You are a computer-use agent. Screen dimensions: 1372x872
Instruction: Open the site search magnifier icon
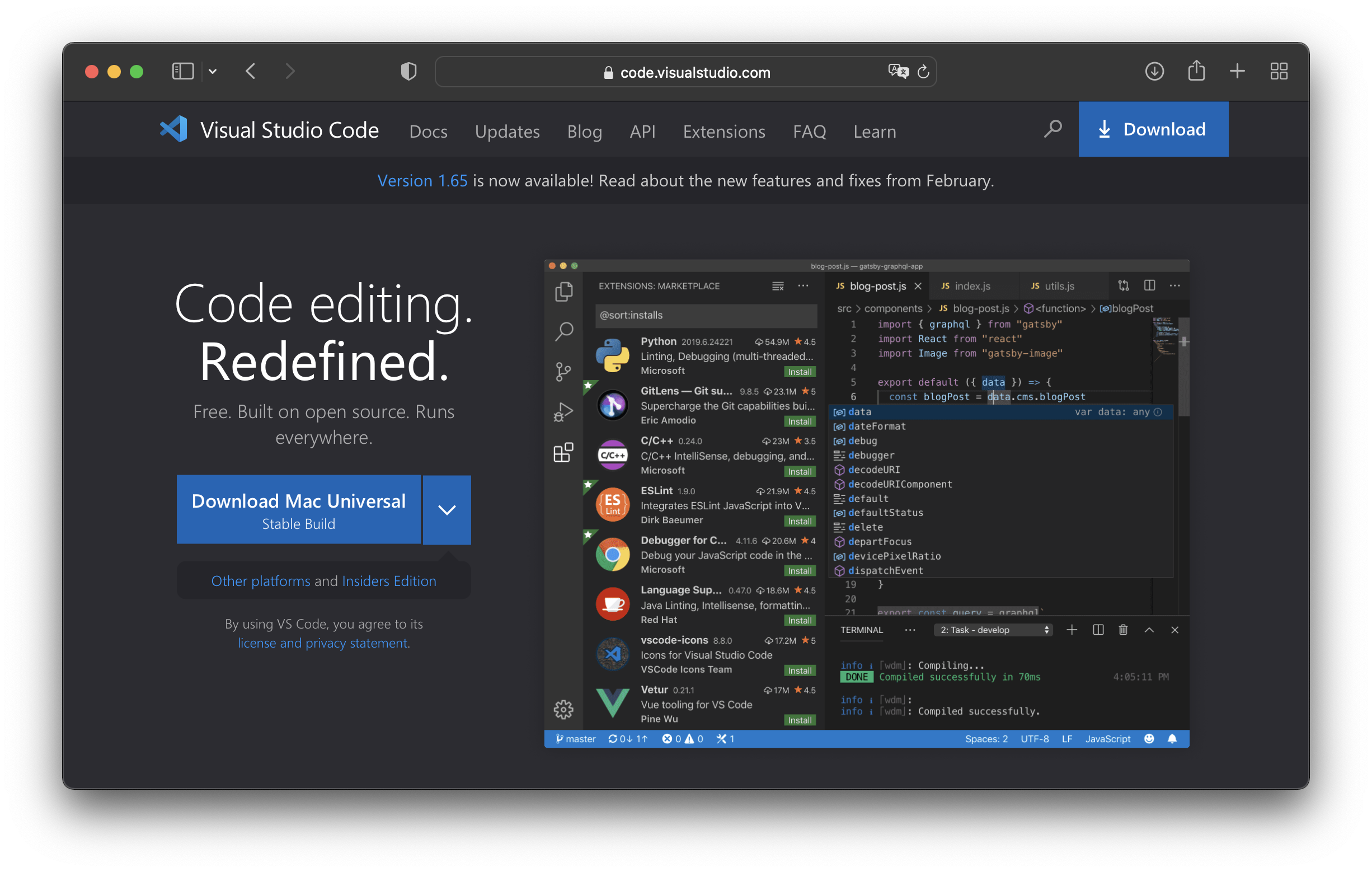point(1053,129)
